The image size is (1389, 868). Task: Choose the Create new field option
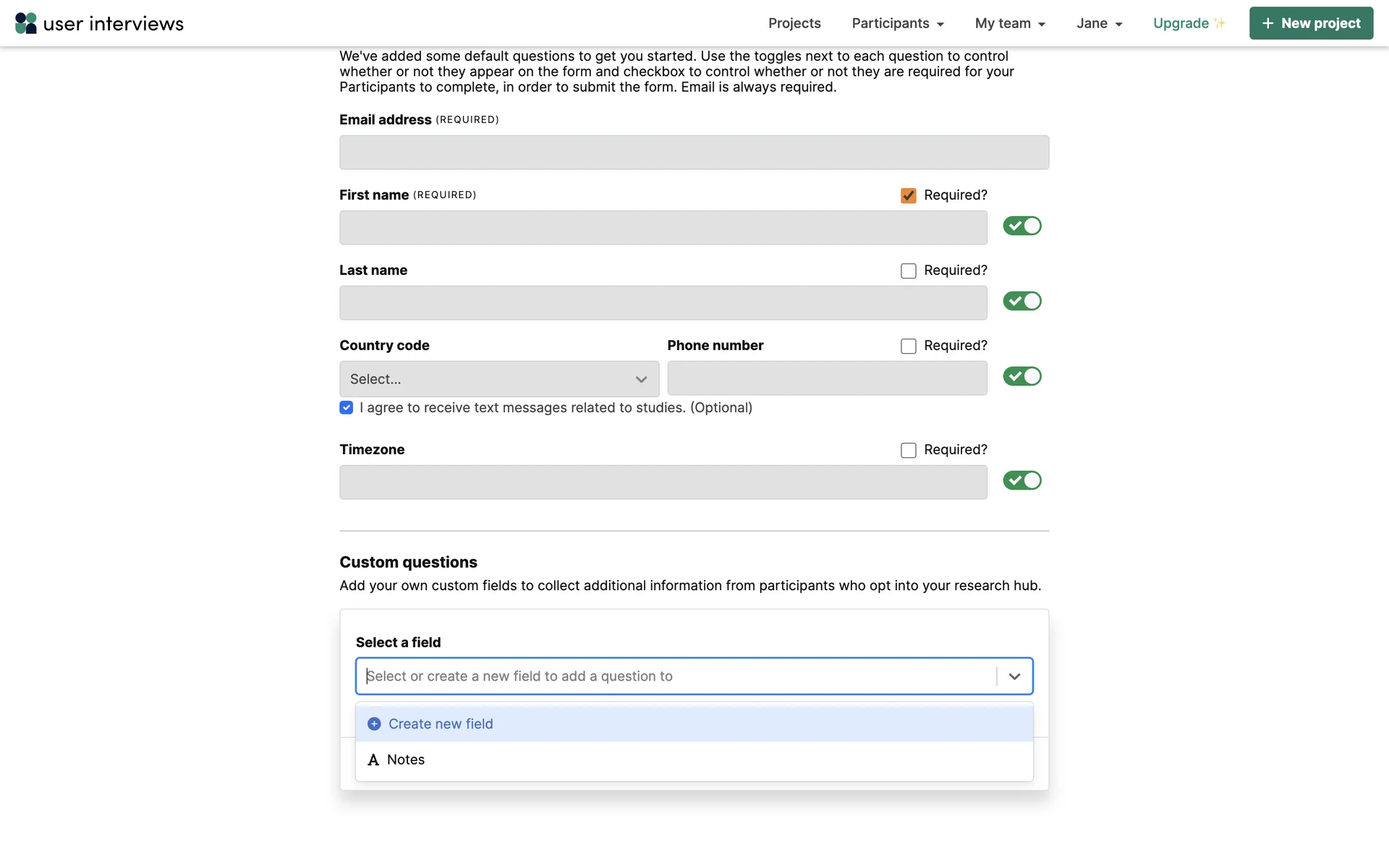coord(441,724)
